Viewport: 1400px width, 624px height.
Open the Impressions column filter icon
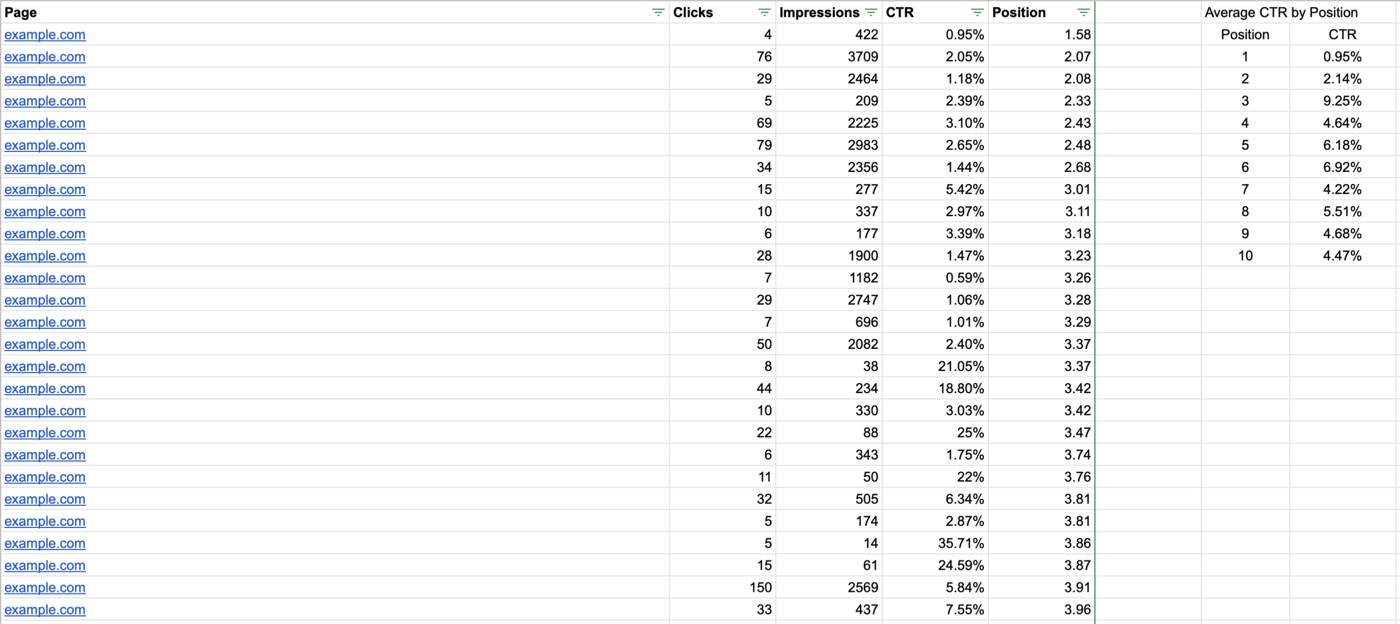pyautogui.click(x=871, y=13)
